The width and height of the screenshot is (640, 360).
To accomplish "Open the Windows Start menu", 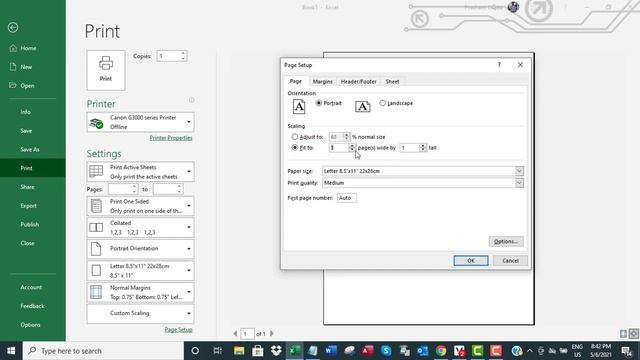I will (11, 351).
